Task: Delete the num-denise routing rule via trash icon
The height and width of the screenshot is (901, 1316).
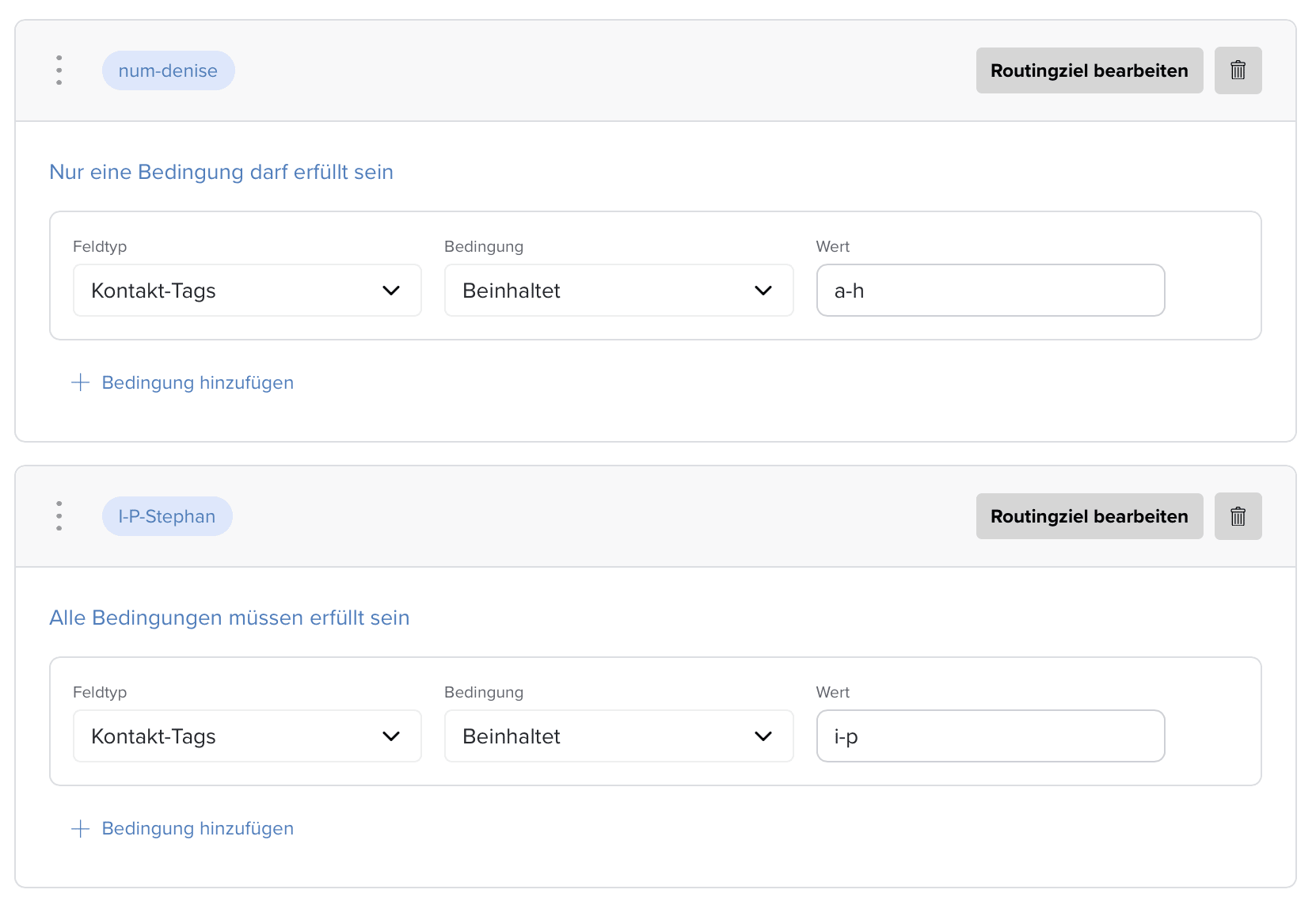Action: (1238, 70)
